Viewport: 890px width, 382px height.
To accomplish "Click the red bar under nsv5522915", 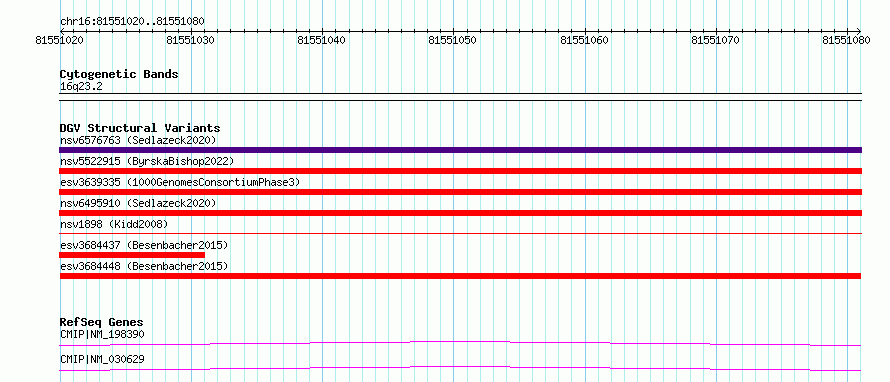I will coord(460,171).
